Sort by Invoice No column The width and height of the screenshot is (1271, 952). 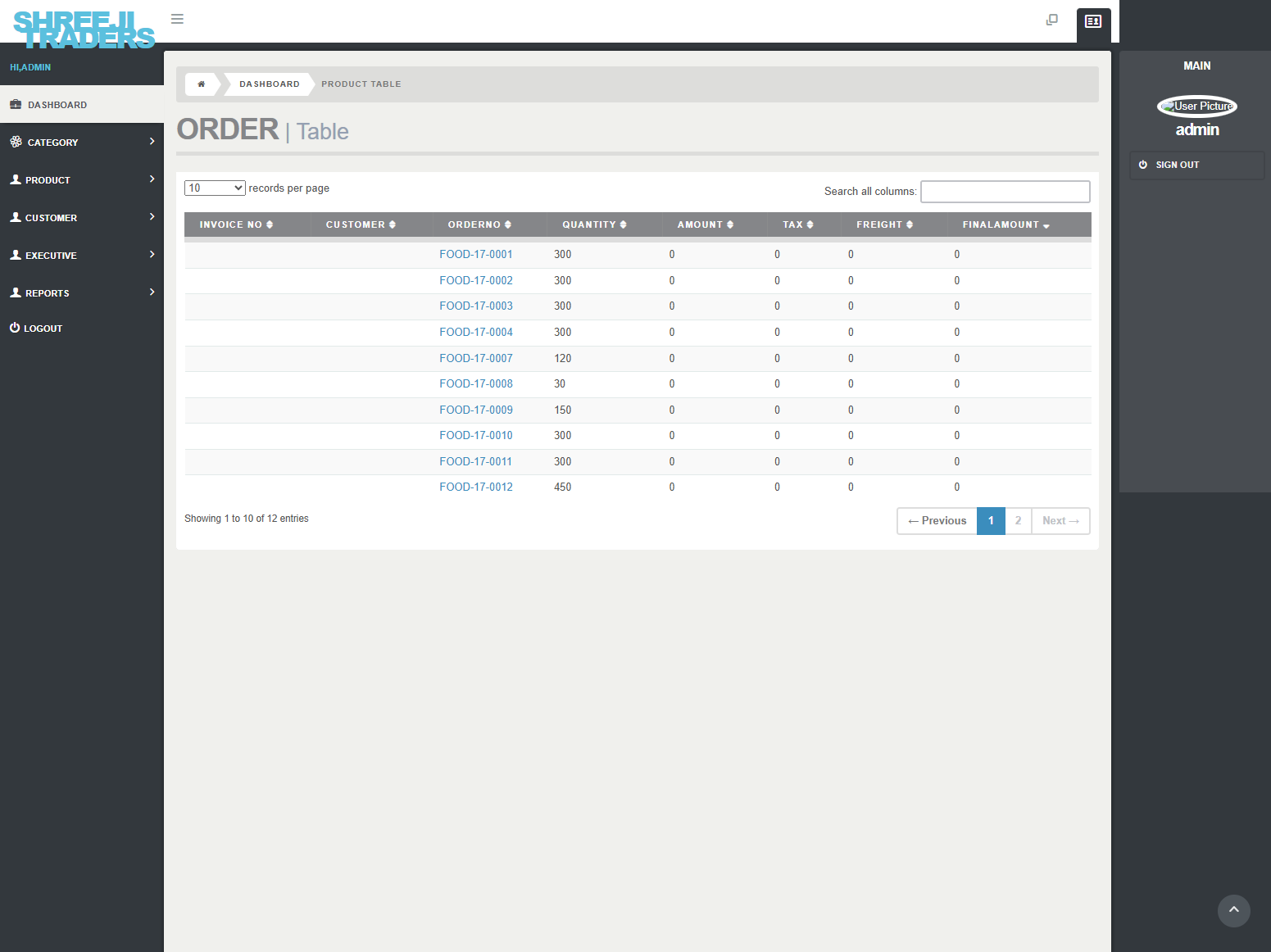coord(236,224)
